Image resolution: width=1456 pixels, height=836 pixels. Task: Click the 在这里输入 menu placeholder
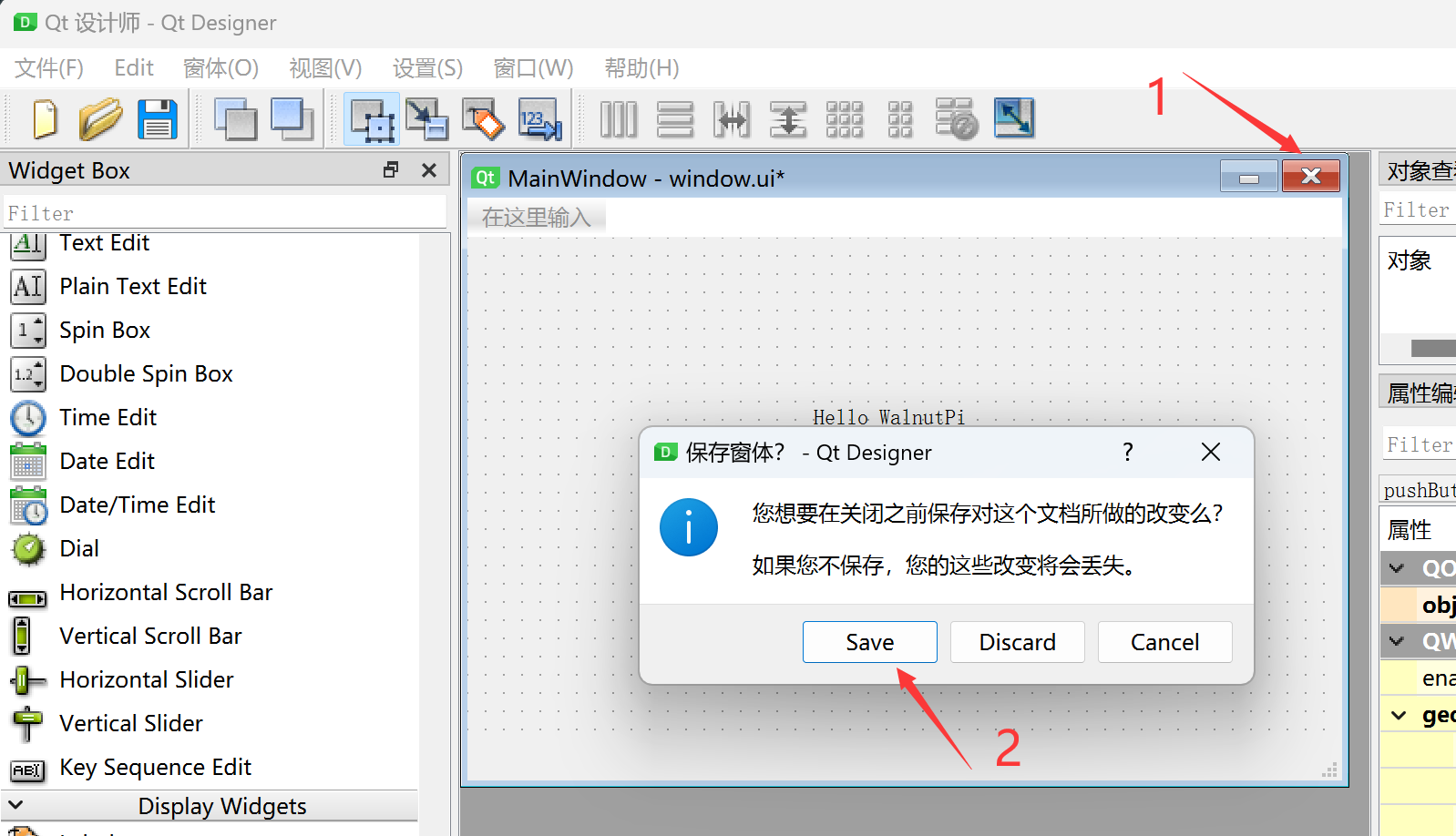pos(537,218)
